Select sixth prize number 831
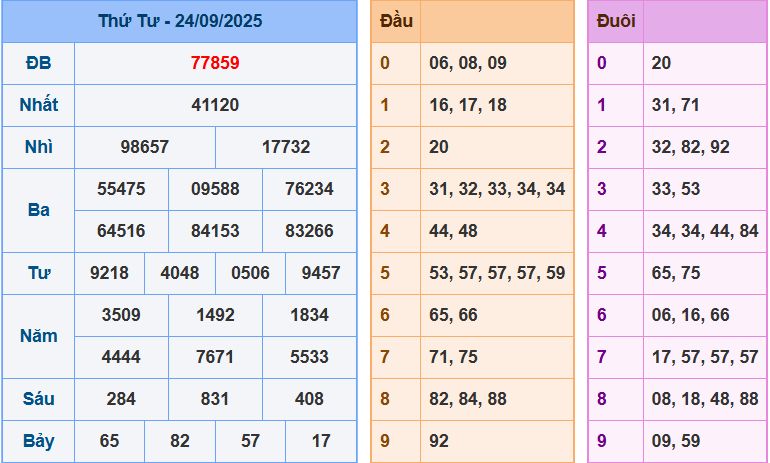 click(215, 399)
